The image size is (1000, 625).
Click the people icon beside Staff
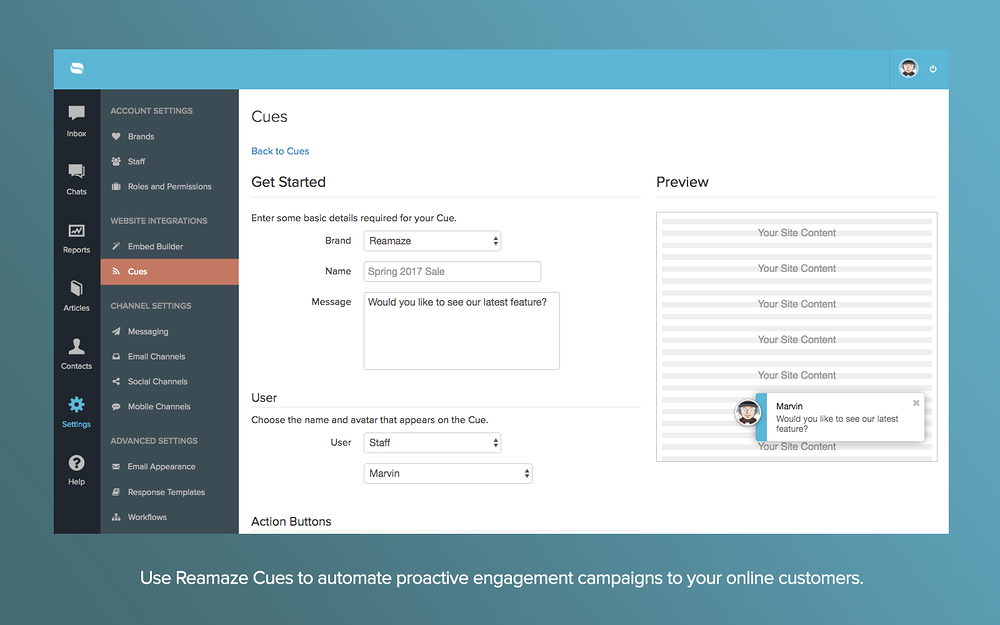tap(116, 161)
